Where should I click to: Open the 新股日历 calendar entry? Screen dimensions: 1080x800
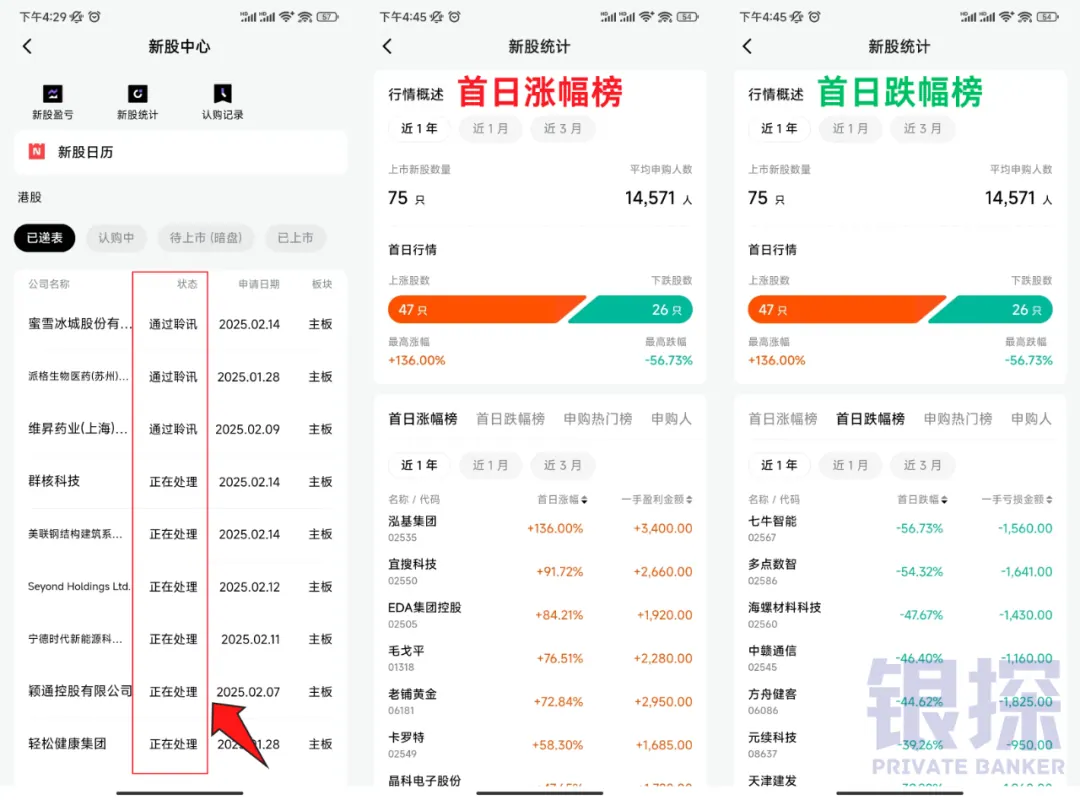(x=180, y=152)
